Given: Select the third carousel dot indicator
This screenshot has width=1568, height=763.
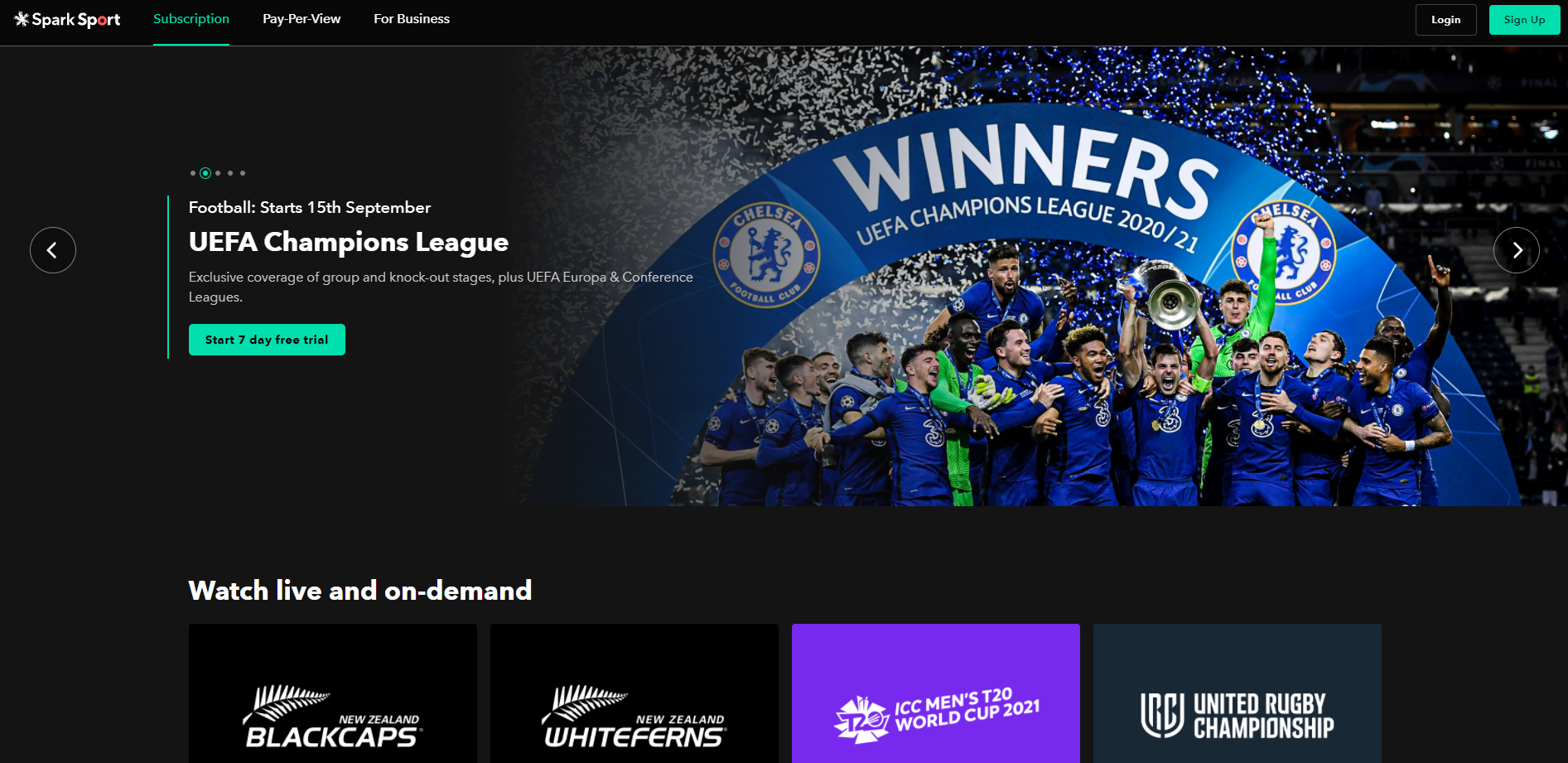Looking at the screenshot, I should coord(218,173).
